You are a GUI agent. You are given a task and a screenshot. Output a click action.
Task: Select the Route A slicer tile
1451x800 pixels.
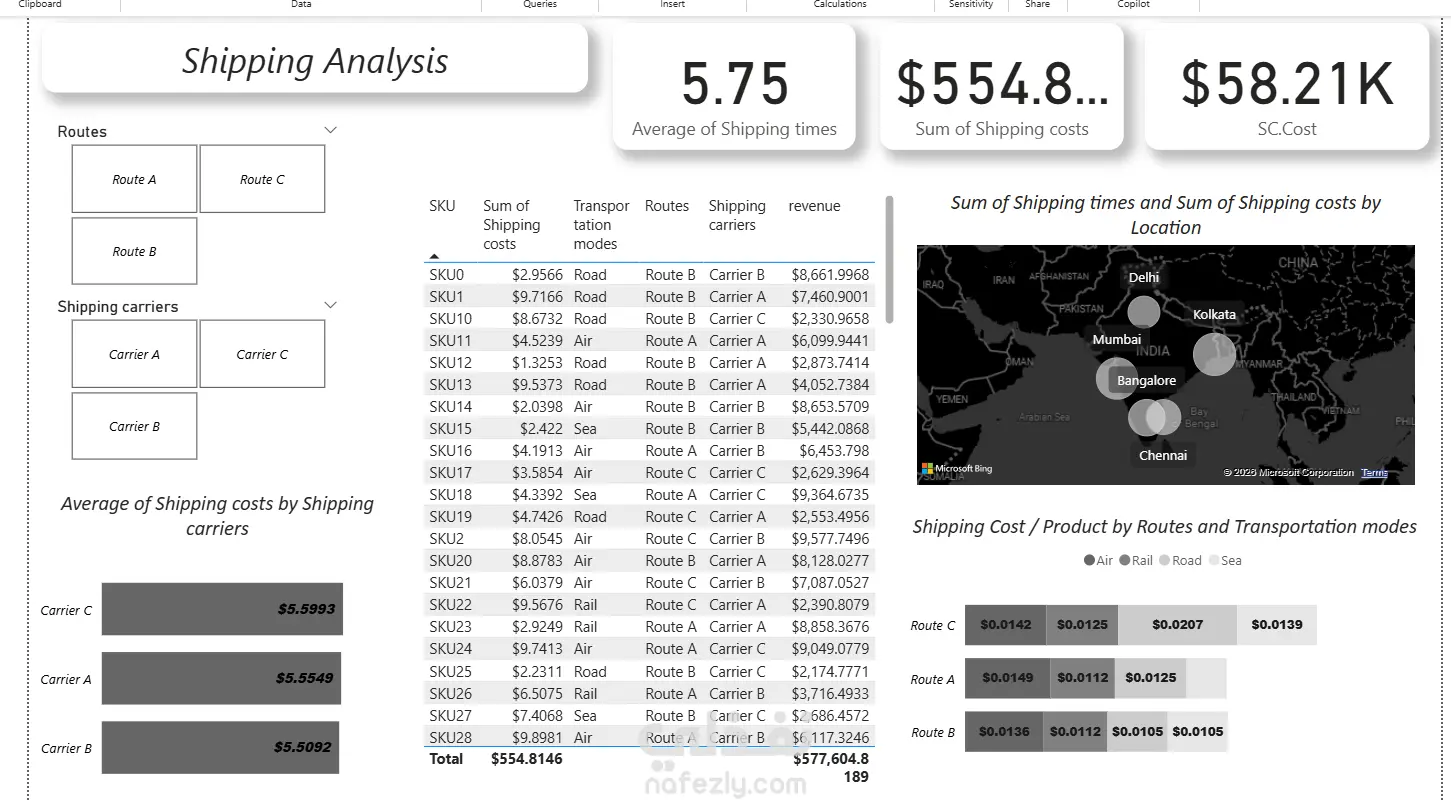click(134, 179)
